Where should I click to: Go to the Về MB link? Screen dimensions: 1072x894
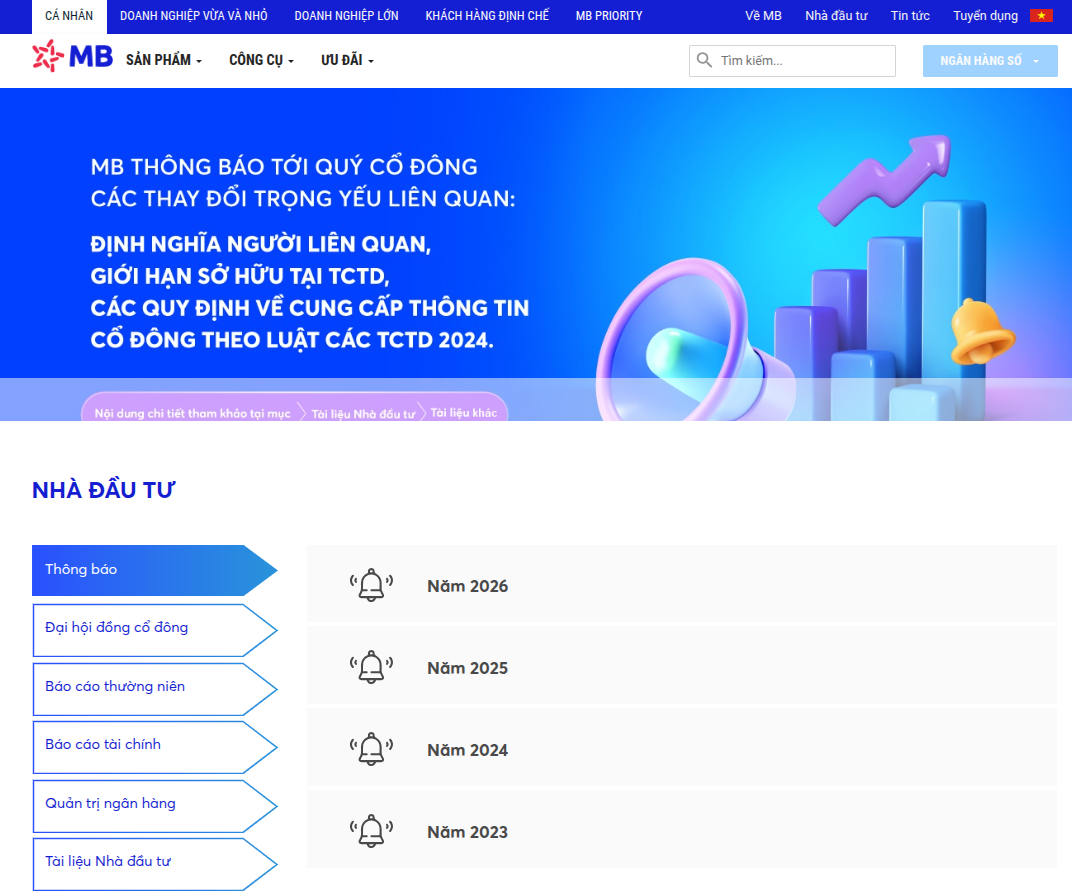(763, 16)
